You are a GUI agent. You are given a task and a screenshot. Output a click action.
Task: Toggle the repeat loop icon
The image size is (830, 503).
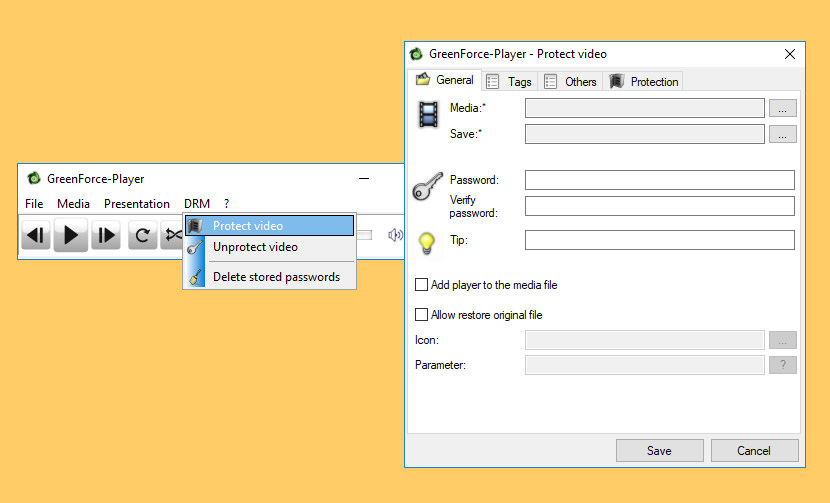142,235
